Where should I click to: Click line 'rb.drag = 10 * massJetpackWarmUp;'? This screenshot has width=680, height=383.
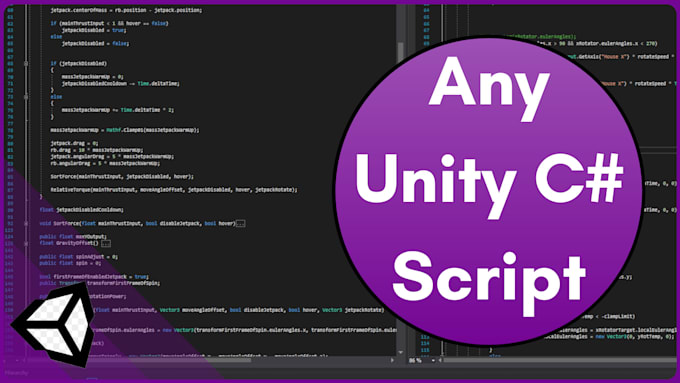tap(97, 150)
